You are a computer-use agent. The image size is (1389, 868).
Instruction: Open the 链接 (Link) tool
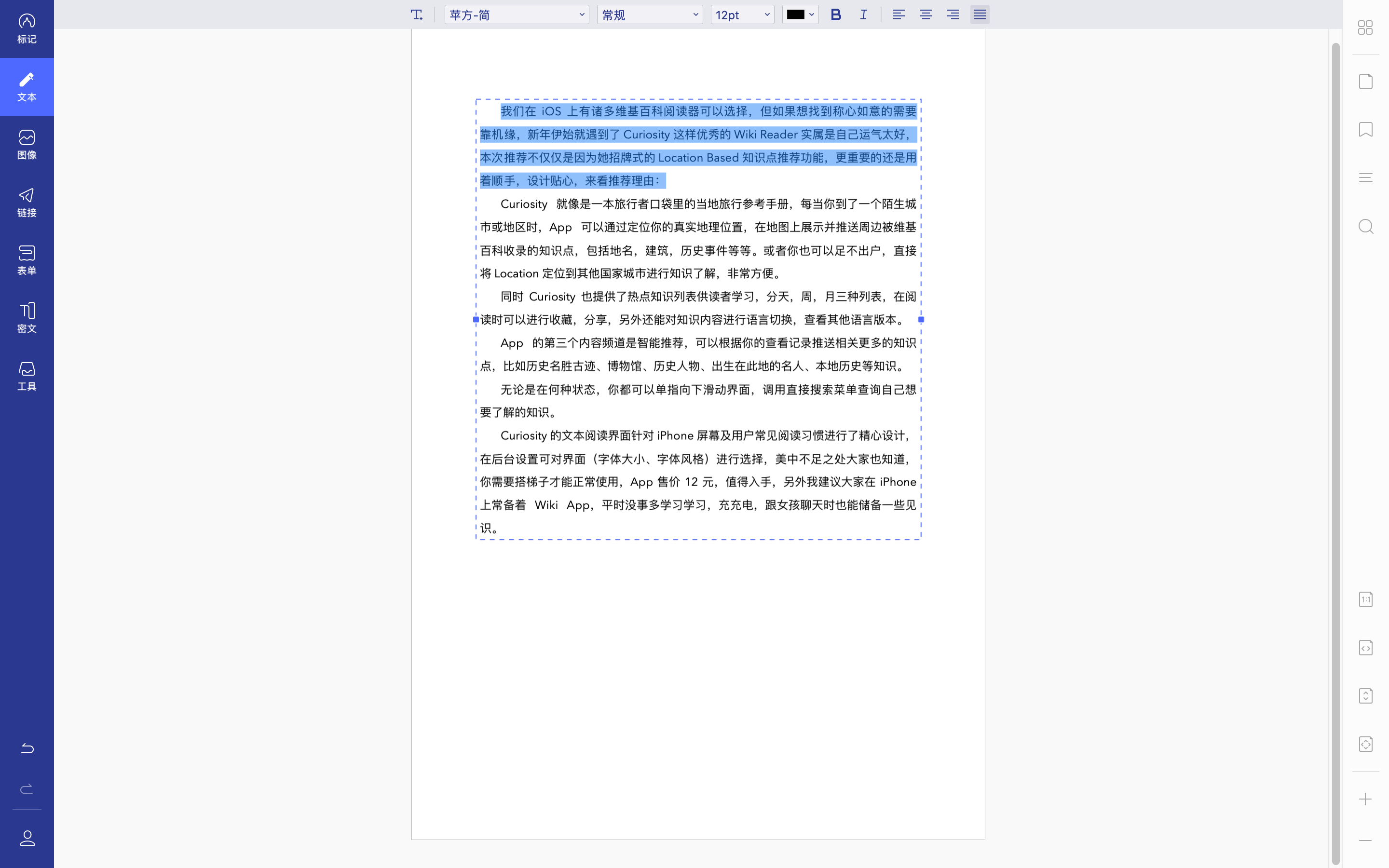(x=27, y=202)
